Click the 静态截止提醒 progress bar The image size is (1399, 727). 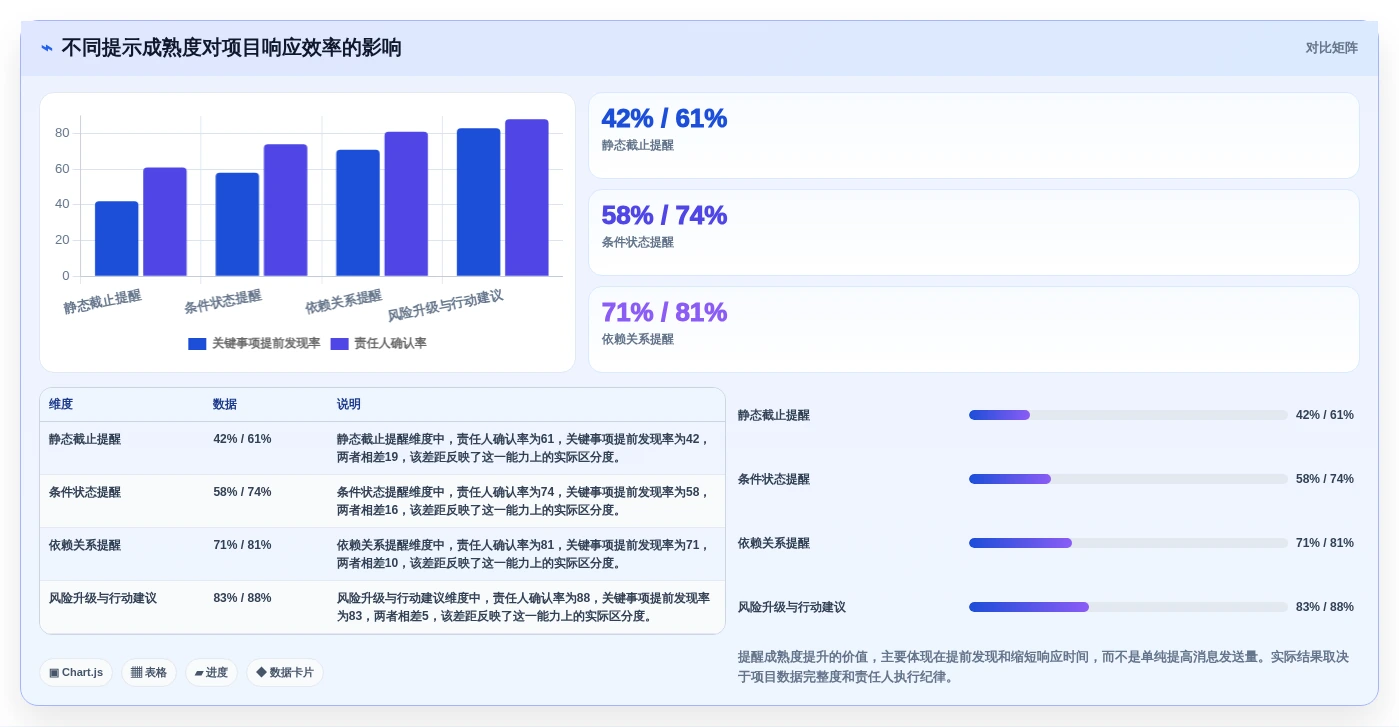pyautogui.click(x=1128, y=415)
